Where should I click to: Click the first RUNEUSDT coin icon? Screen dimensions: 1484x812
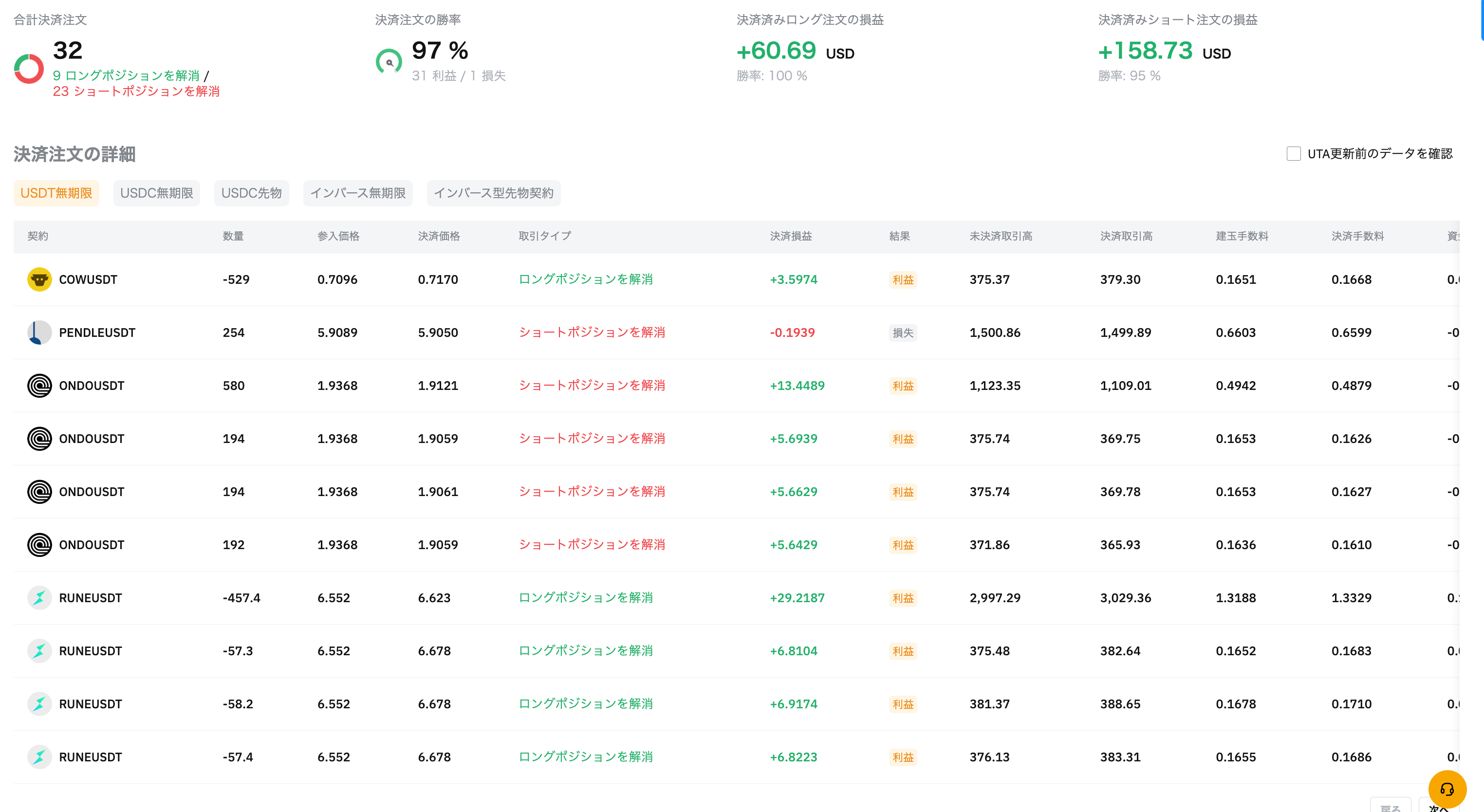39,598
